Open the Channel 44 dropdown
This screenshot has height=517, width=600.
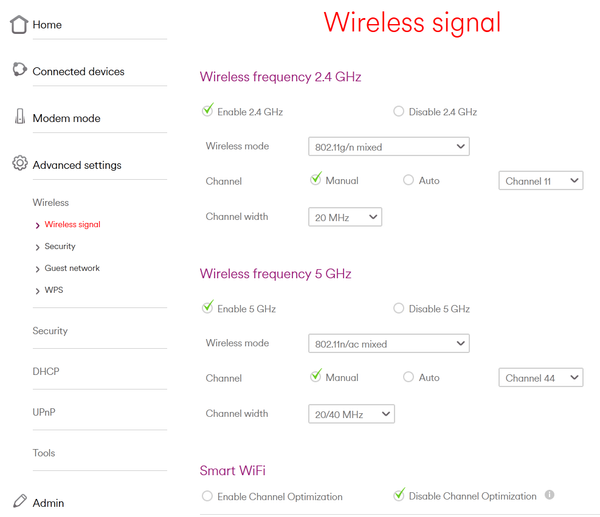(x=540, y=378)
